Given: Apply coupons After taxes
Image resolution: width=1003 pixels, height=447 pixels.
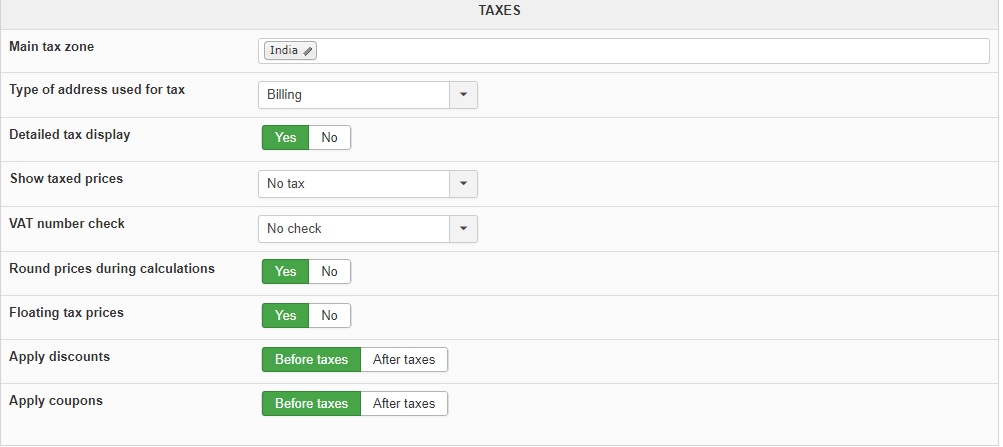Looking at the screenshot, I should (x=404, y=404).
